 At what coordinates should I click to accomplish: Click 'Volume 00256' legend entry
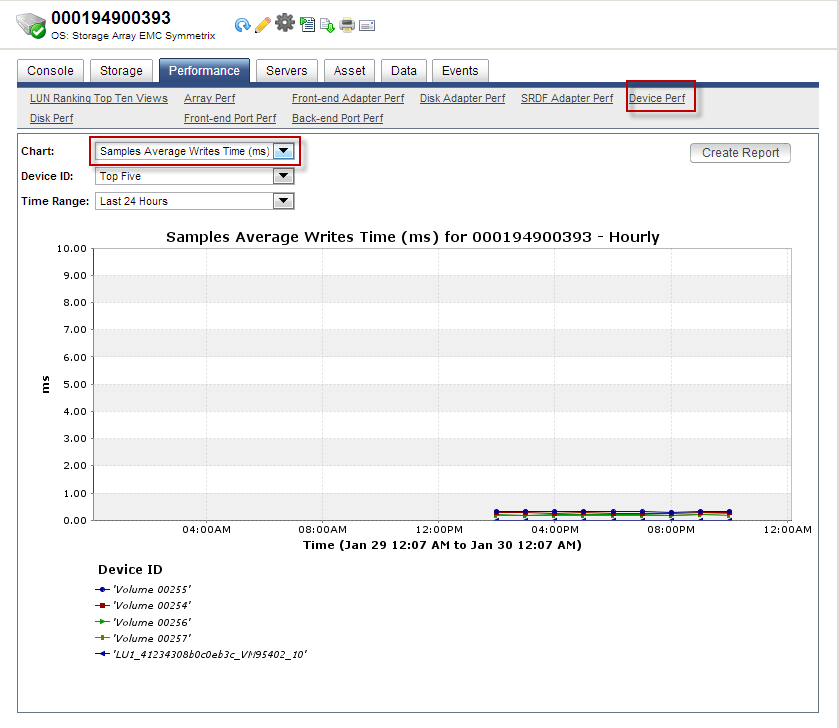point(143,622)
